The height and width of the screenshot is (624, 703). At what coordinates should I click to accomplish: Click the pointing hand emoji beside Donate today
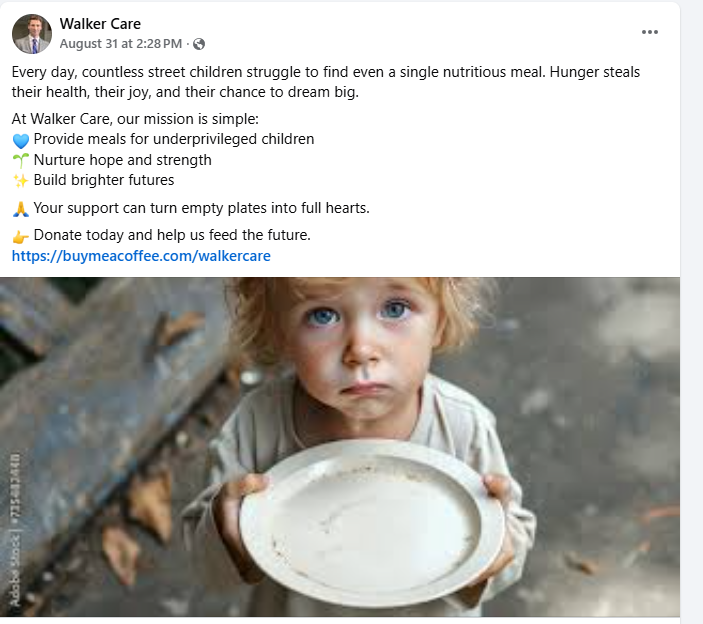point(21,236)
